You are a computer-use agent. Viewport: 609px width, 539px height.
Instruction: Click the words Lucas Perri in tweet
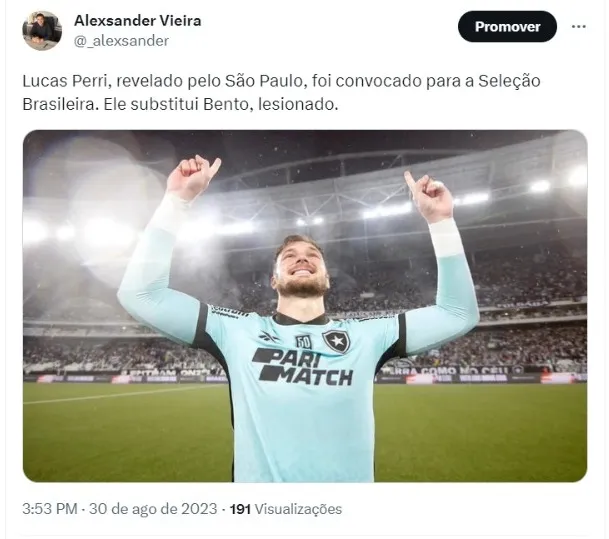[66, 81]
